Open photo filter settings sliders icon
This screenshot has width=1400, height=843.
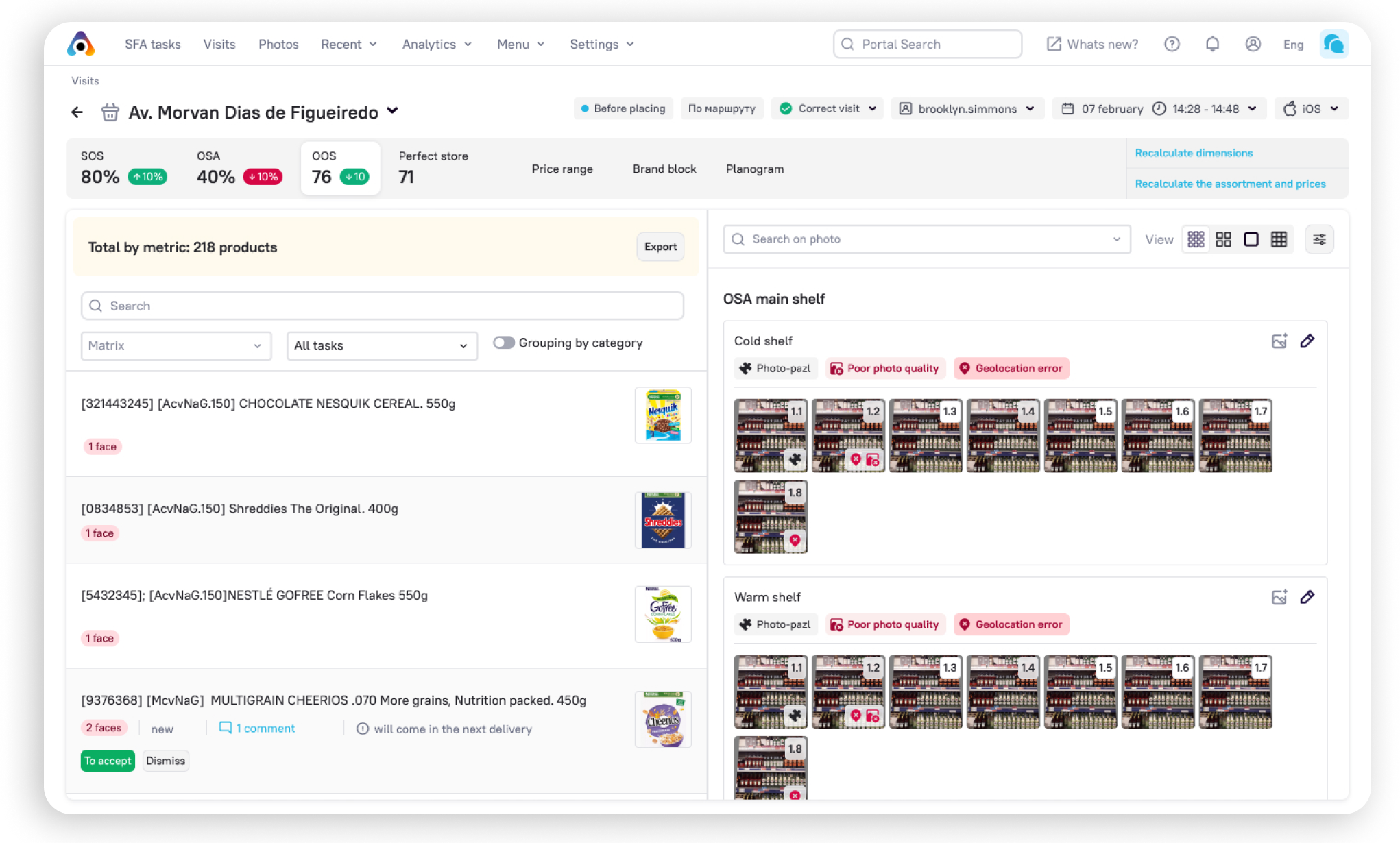(x=1319, y=239)
